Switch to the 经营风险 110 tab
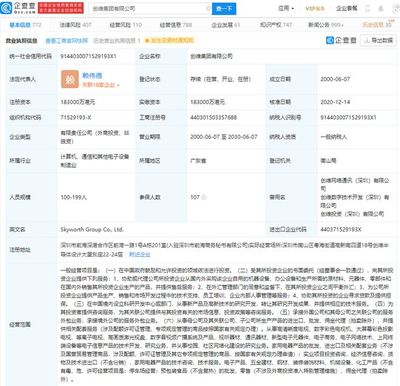Image resolution: width=400 pixels, height=386 pixels. [x=126, y=25]
